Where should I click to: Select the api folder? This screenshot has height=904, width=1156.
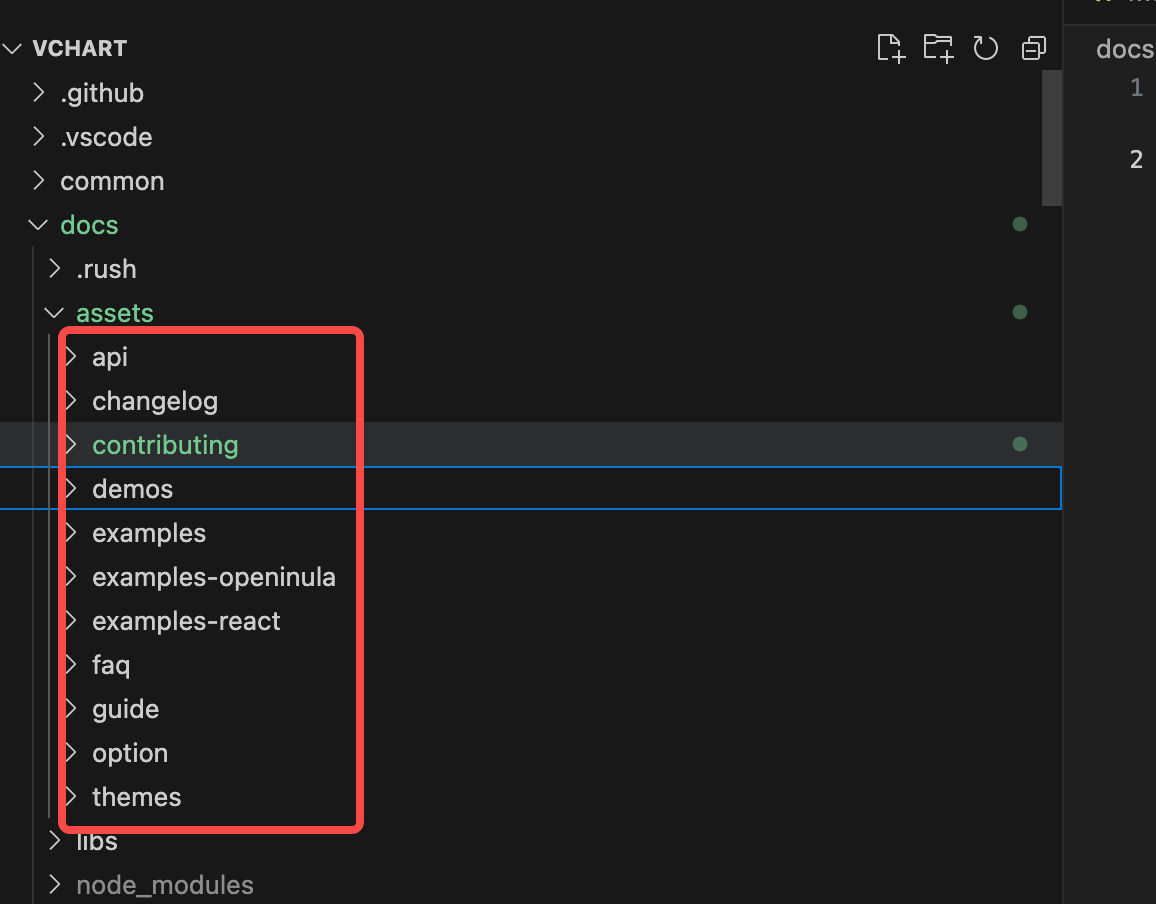point(110,358)
